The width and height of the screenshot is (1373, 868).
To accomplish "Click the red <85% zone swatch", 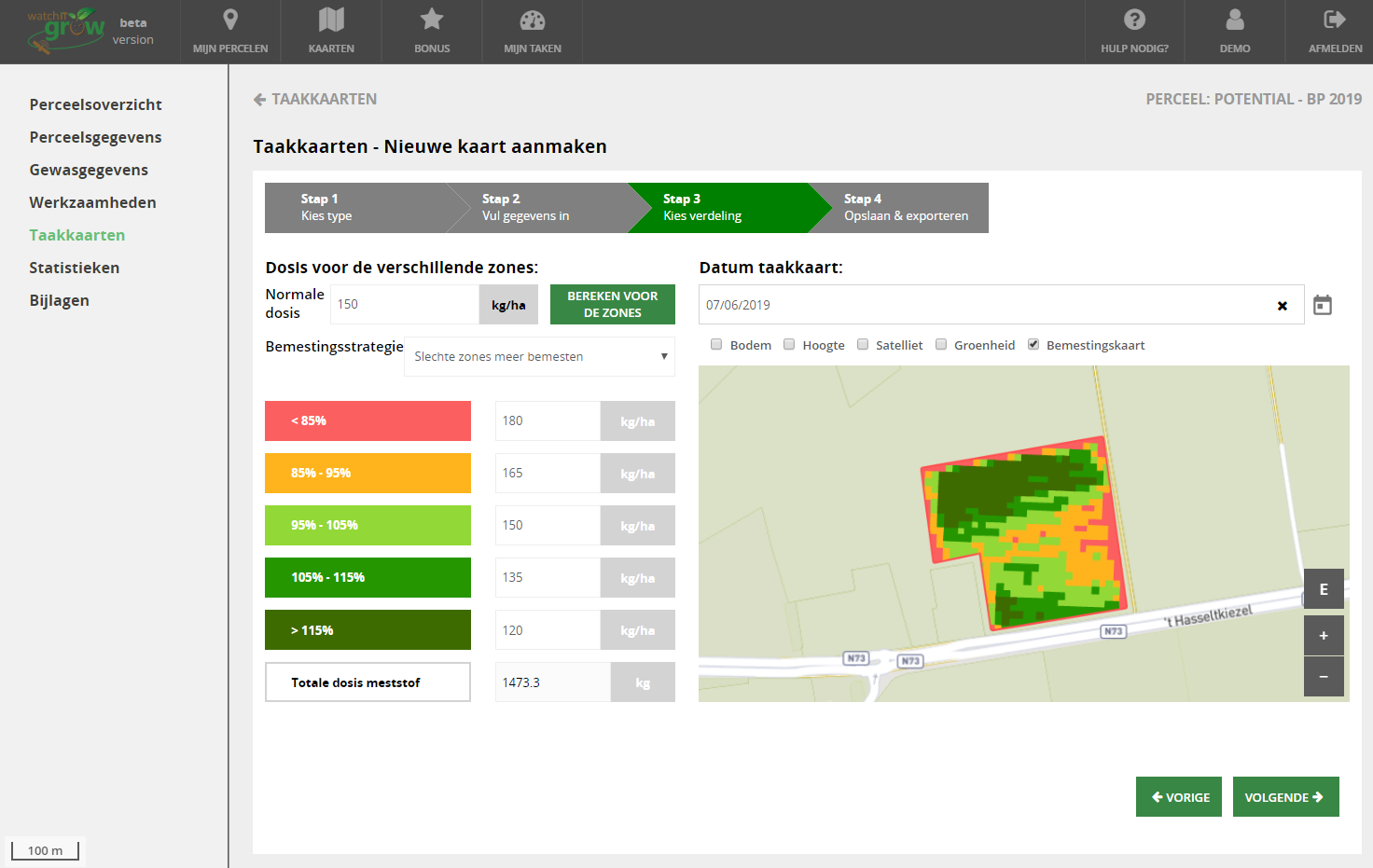I will click(x=368, y=421).
